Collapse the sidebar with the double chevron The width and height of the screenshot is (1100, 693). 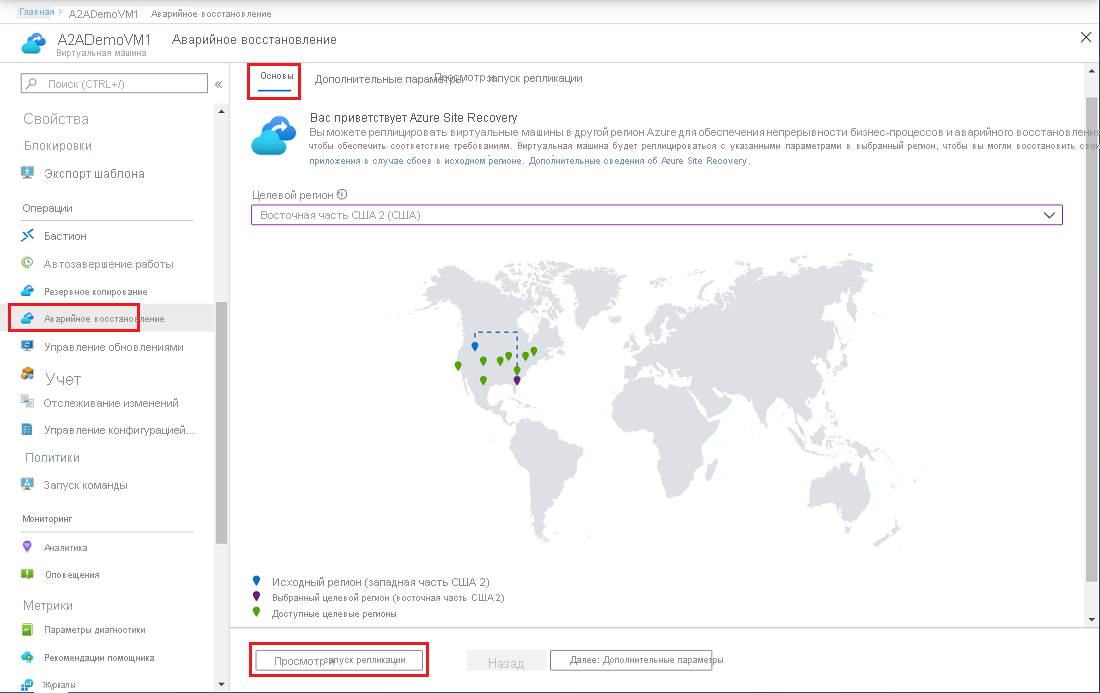pos(218,84)
